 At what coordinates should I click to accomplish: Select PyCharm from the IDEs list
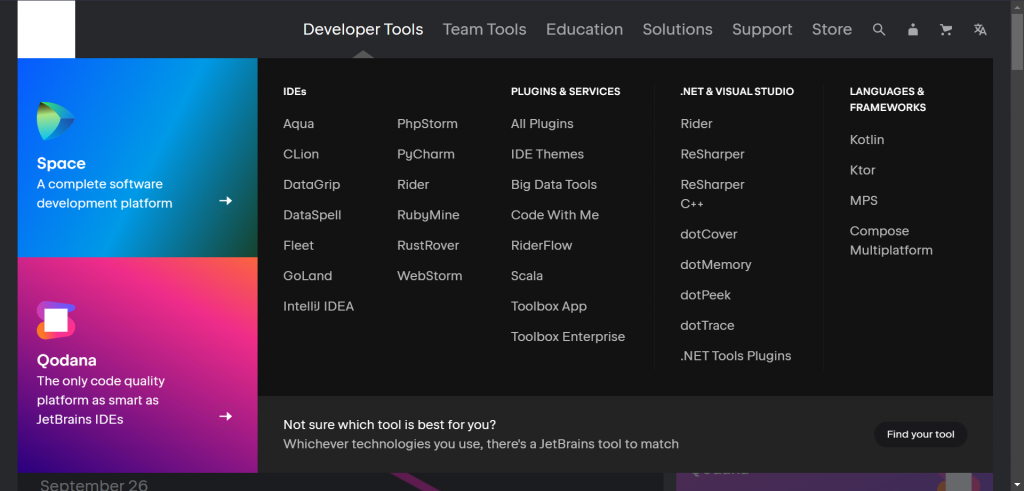pos(425,154)
